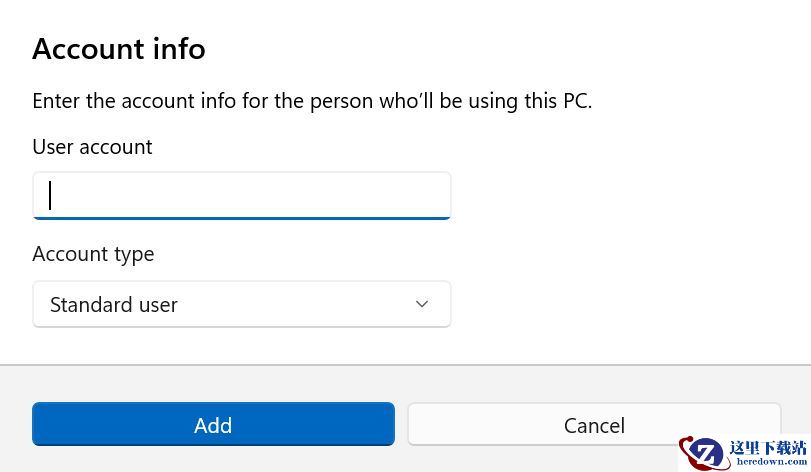Image resolution: width=811 pixels, height=472 pixels.
Task: Click the text cursor in the User account box
Action: (x=50, y=195)
